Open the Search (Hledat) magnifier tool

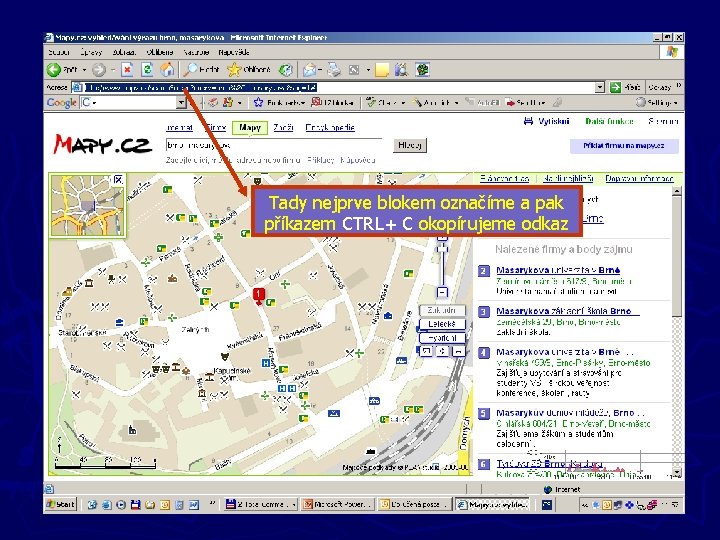[201, 69]
